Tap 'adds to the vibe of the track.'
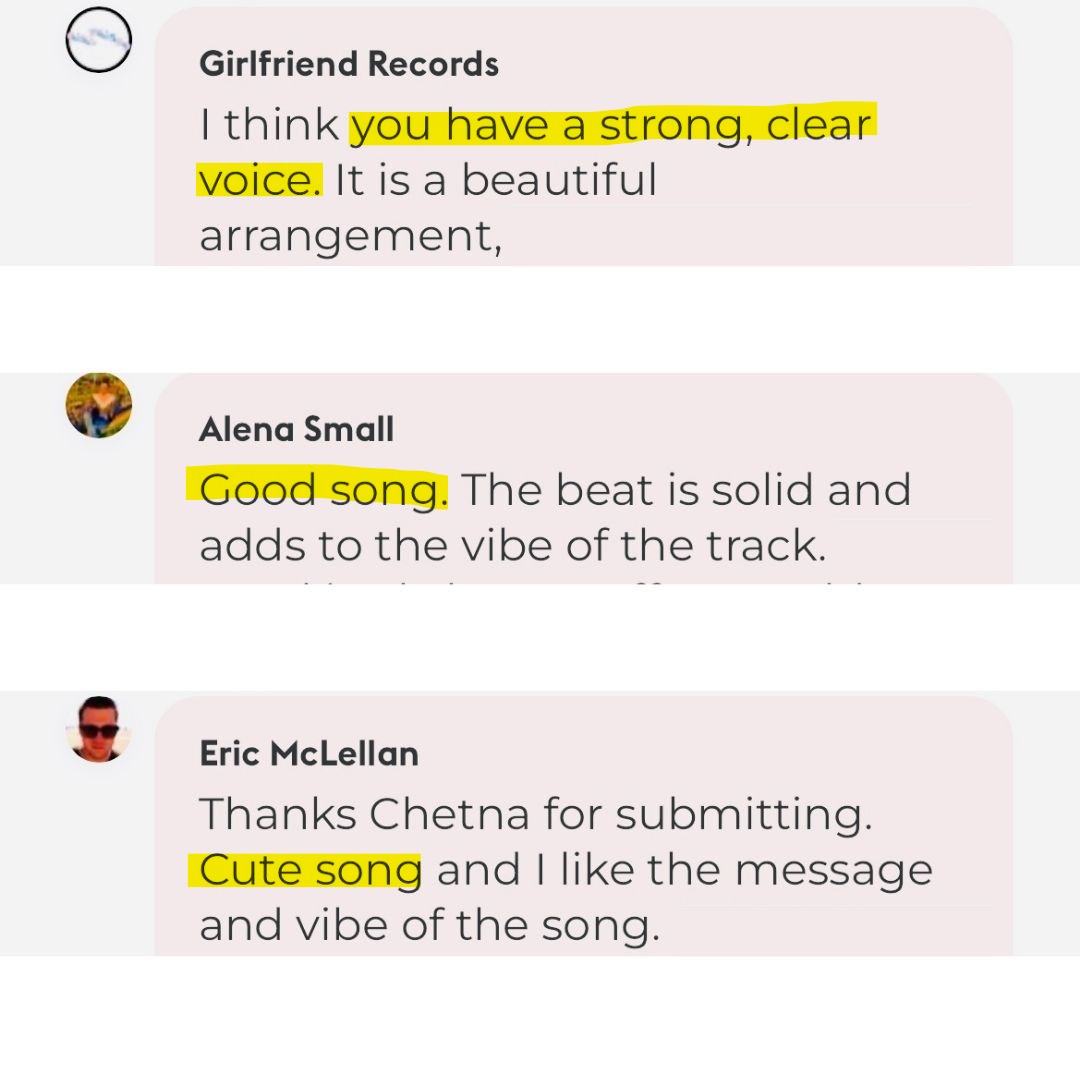Screen dimensions: 1080x1080 pos(512,546)
